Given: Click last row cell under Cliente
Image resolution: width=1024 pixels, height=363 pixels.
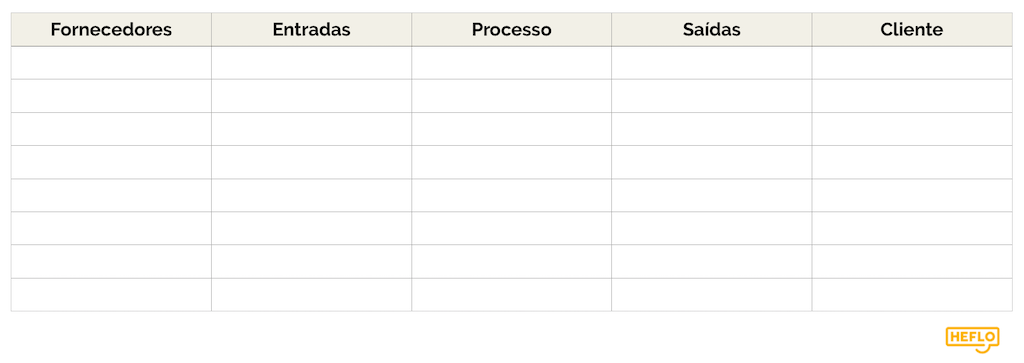Looking at the screenshot, I should (x=912, y=295).
